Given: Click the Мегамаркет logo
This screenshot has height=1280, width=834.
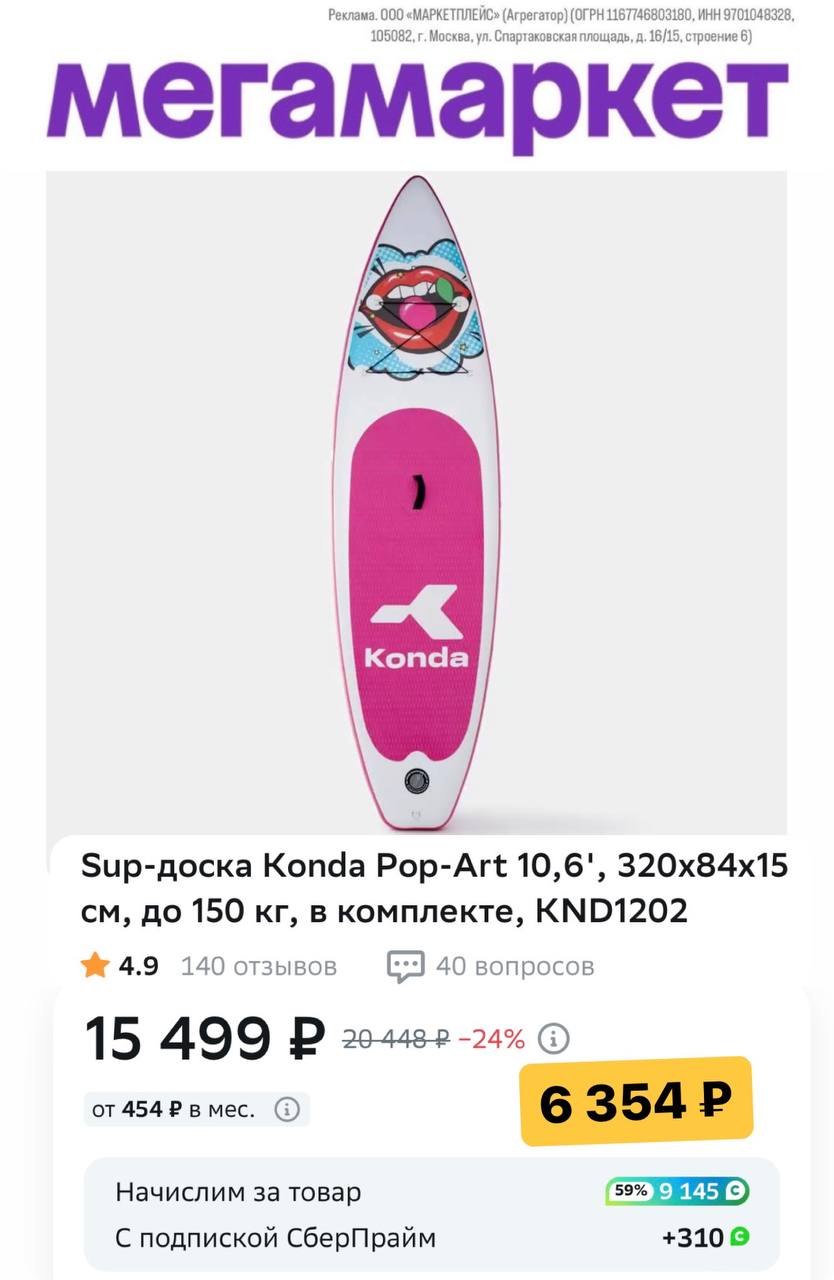Looking at the screenshot, I should tap(417, 99).
